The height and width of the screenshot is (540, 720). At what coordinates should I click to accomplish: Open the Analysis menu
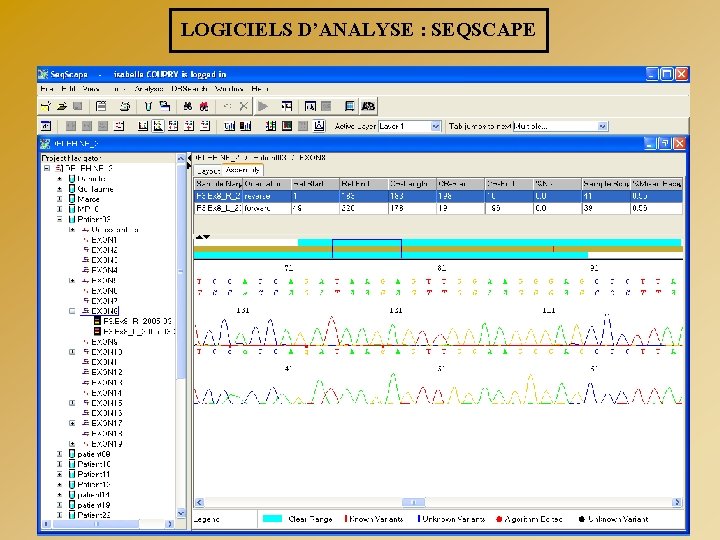click(x=149, y=89)
